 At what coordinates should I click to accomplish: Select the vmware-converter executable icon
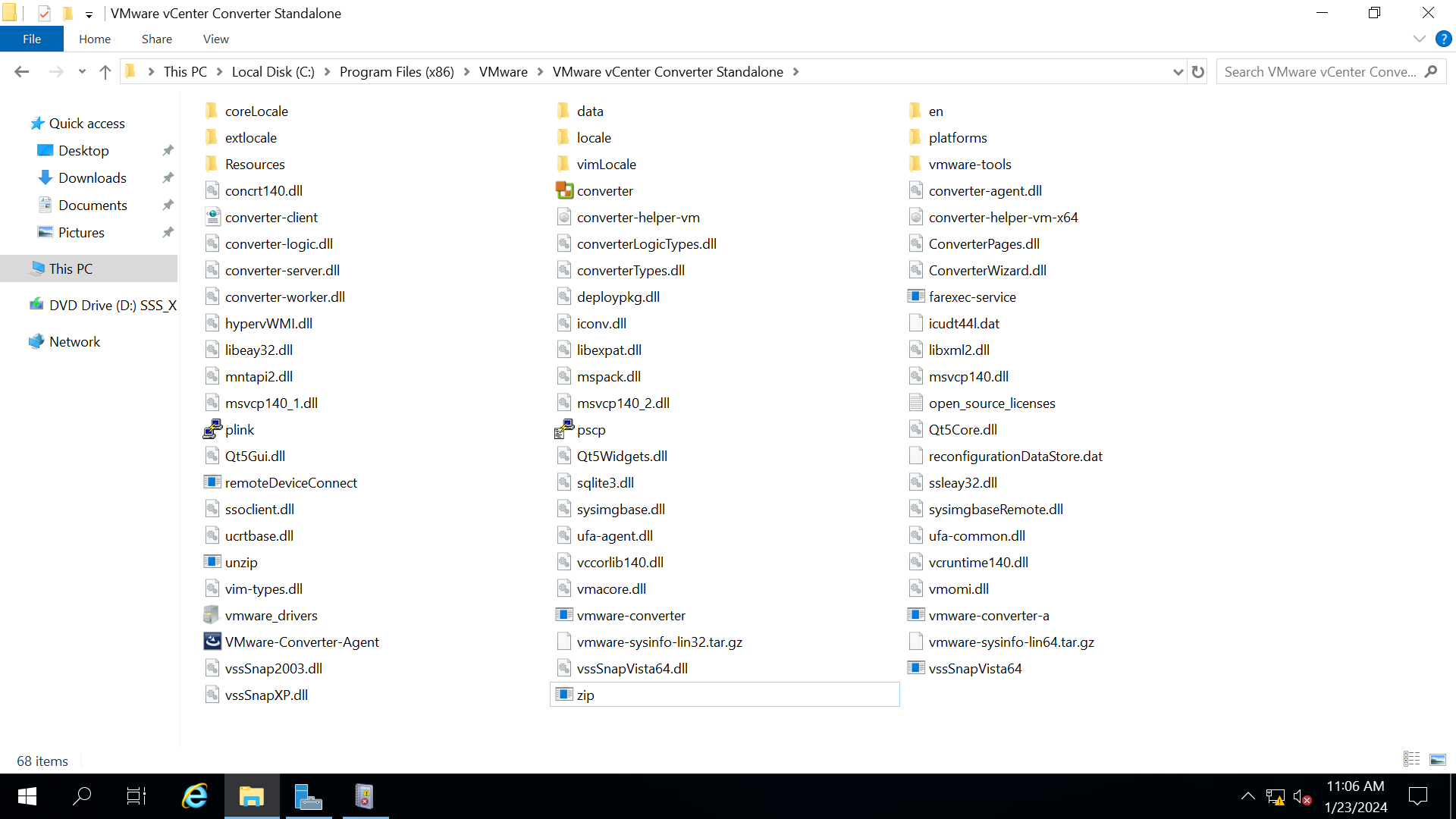(x=564, y=615)
